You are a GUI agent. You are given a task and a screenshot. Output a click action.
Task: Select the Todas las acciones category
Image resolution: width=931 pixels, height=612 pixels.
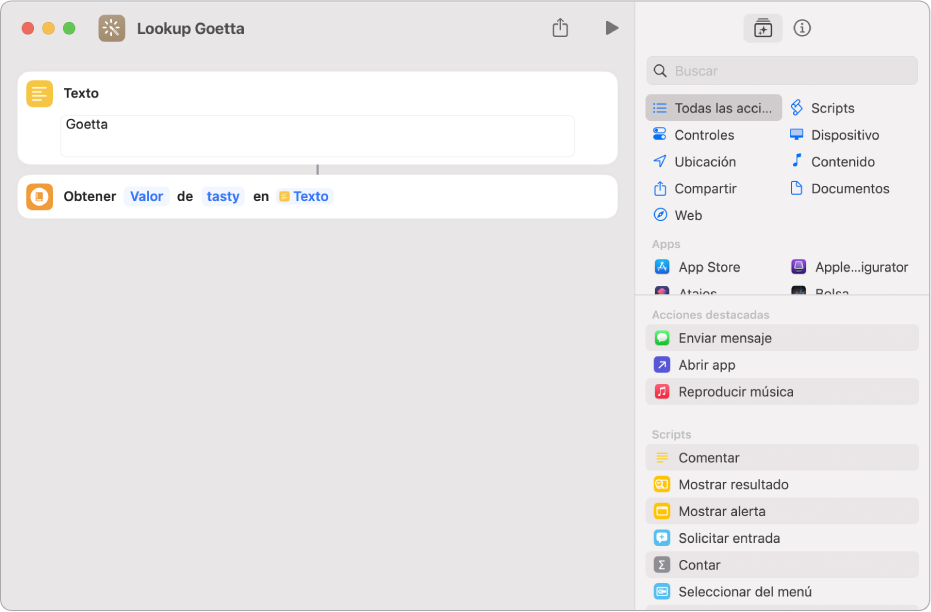714,108
